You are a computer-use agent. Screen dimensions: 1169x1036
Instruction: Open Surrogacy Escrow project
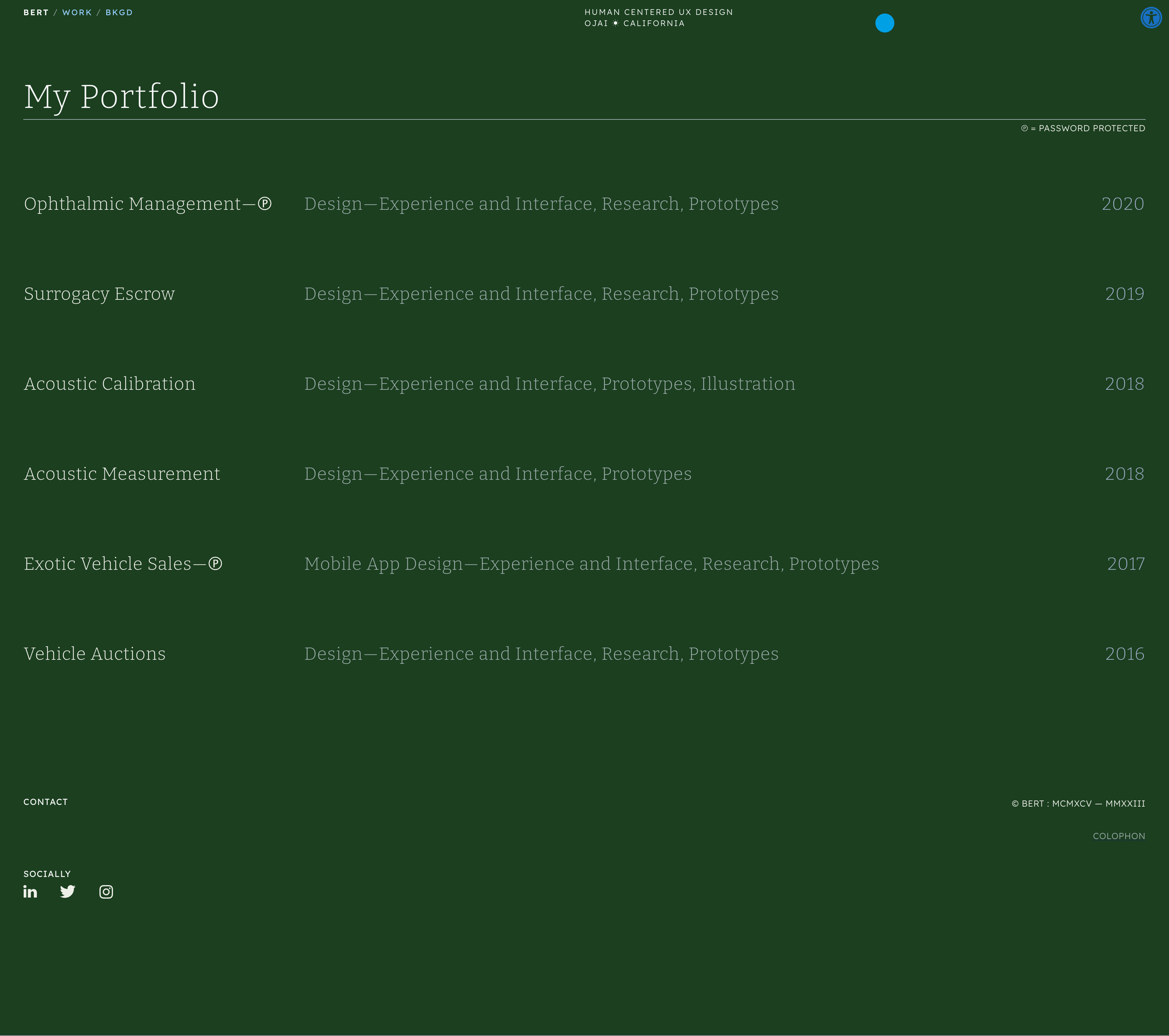(99, 293)
